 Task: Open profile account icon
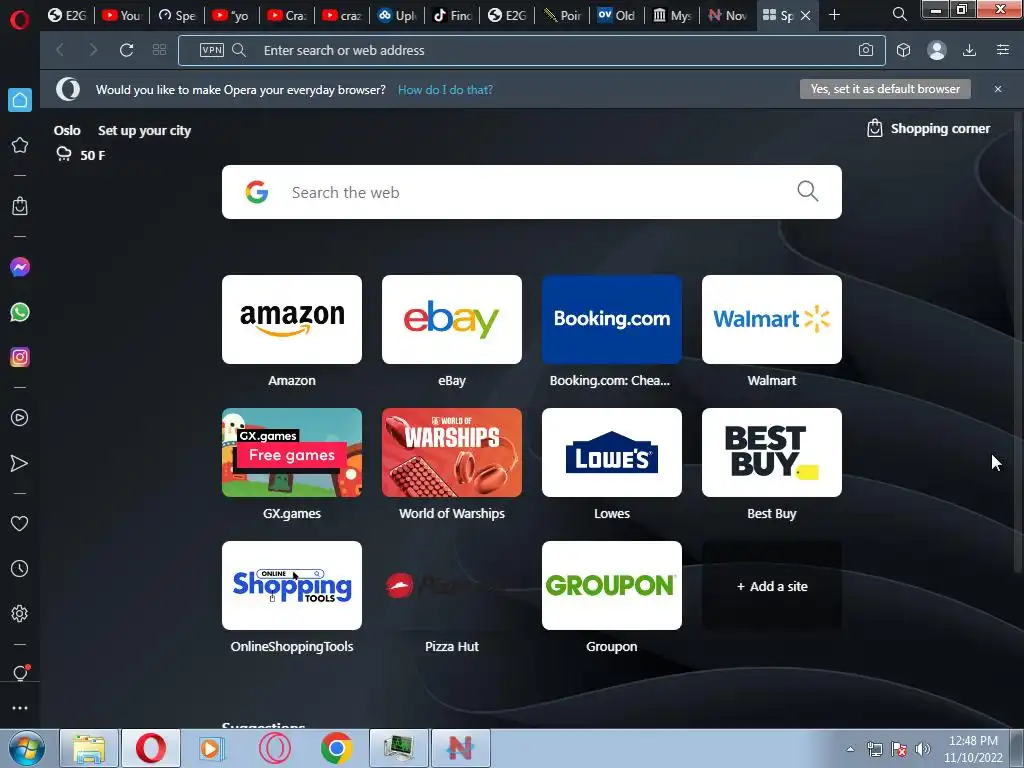pos(936,50)
